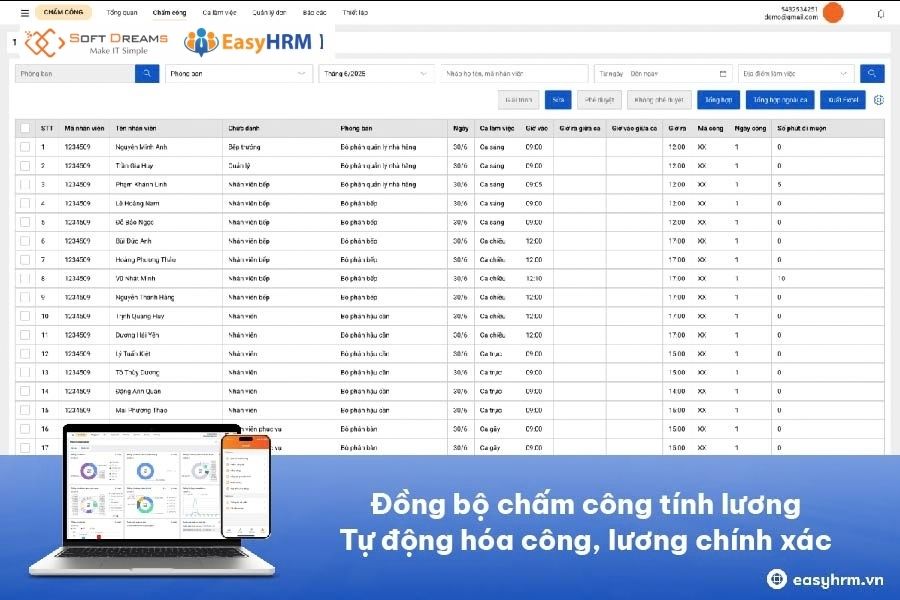Click account email demo@gmail.com
The width and height of the screenshot is (900, 600).
[x=791, y=17]
